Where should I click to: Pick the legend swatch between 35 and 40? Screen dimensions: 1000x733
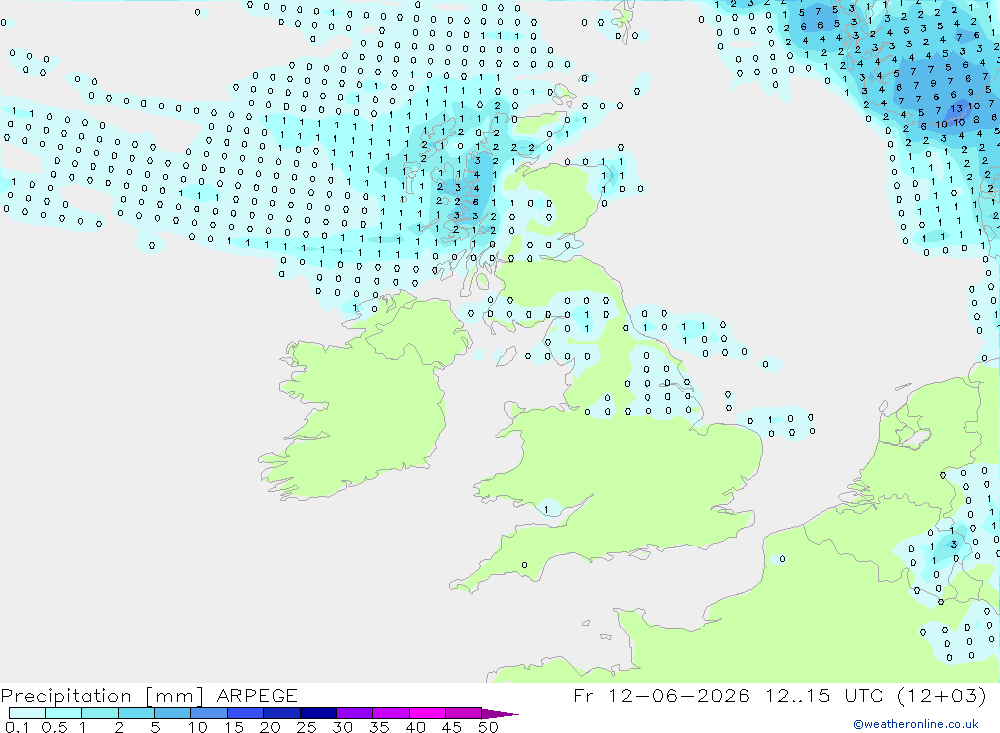pos(391,713)
